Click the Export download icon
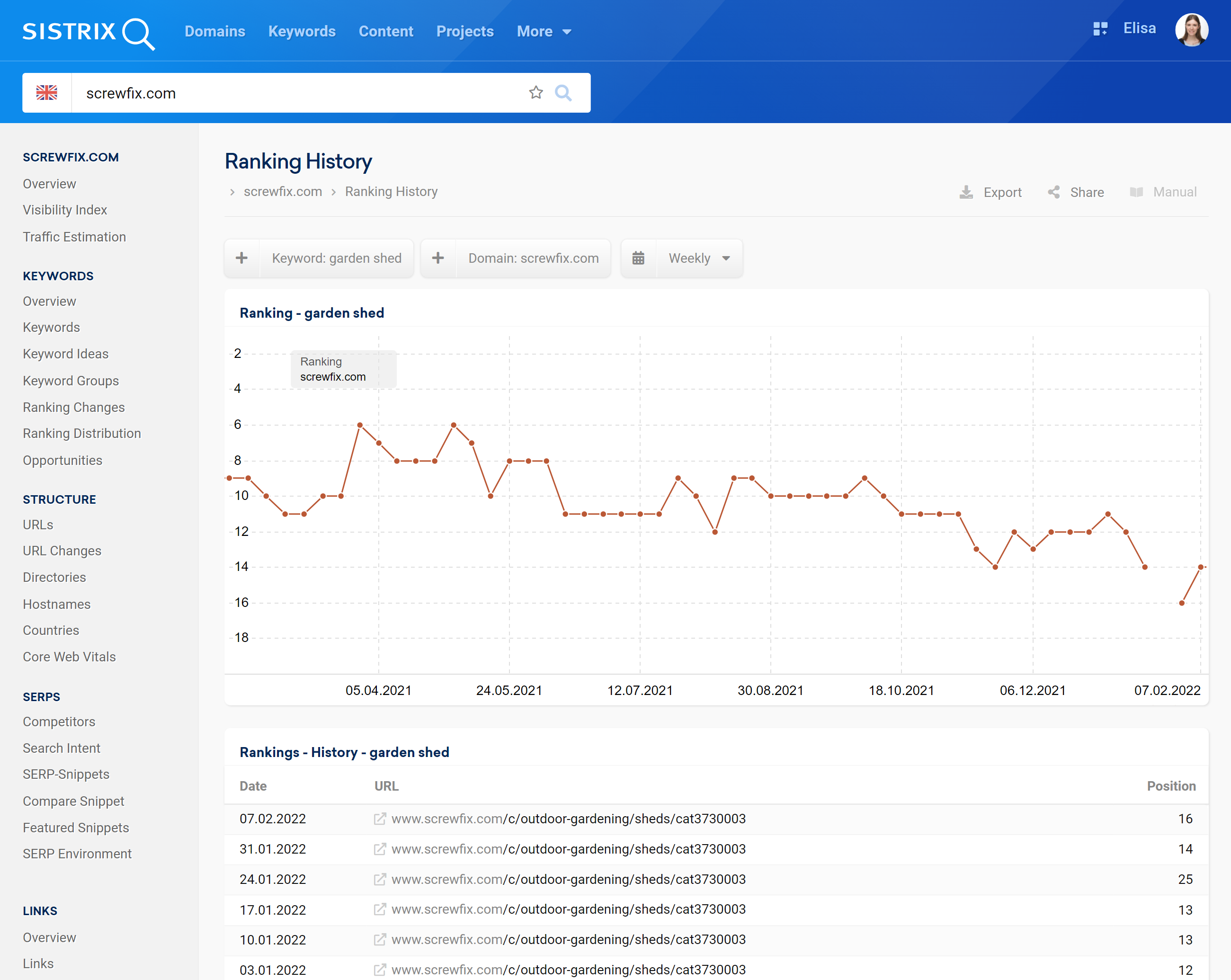The image size is (1231, 980). [966, 192]
